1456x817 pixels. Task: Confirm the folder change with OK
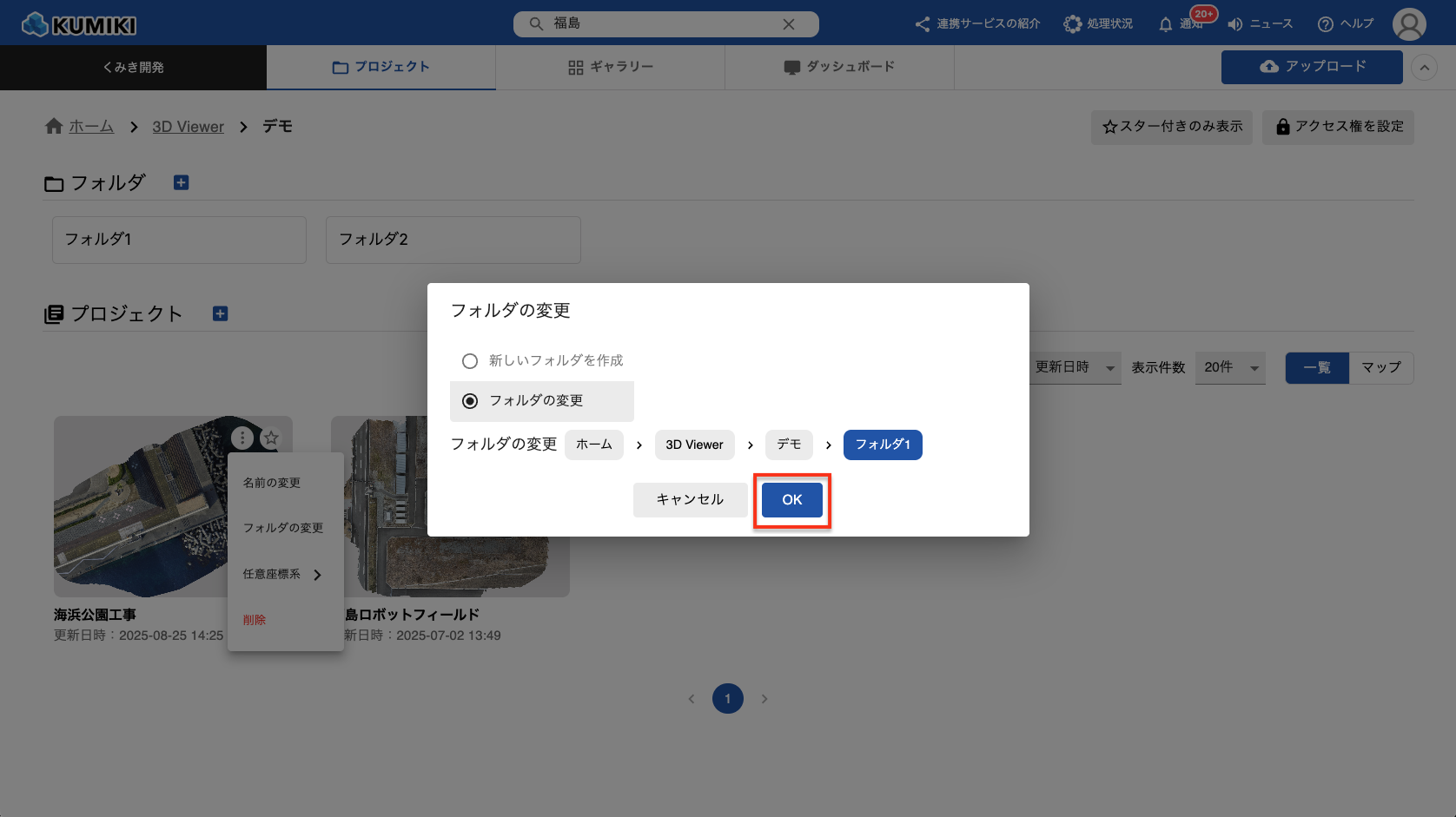tap(791, 500)
